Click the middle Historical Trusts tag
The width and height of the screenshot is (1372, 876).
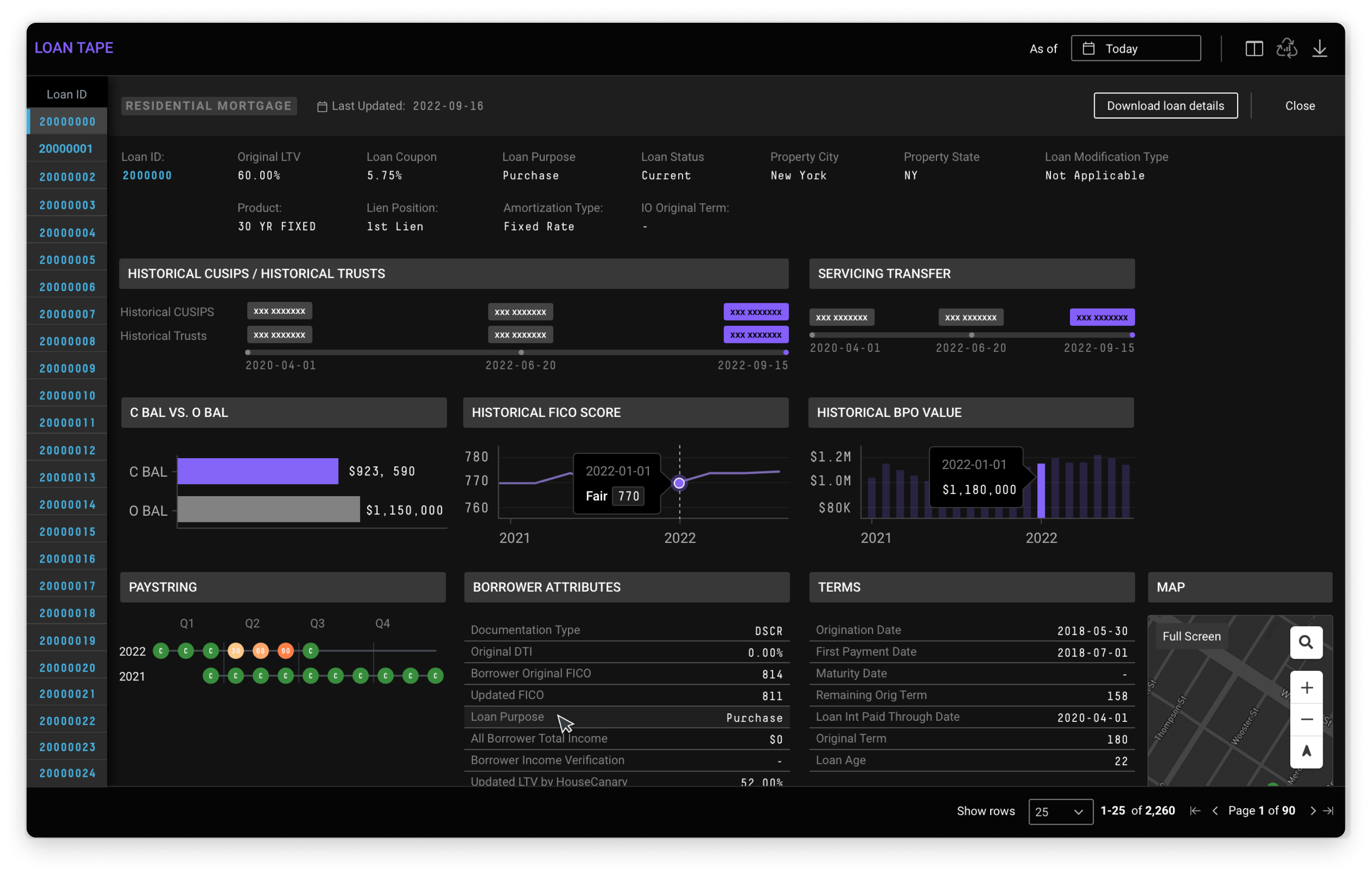[520, 334]
